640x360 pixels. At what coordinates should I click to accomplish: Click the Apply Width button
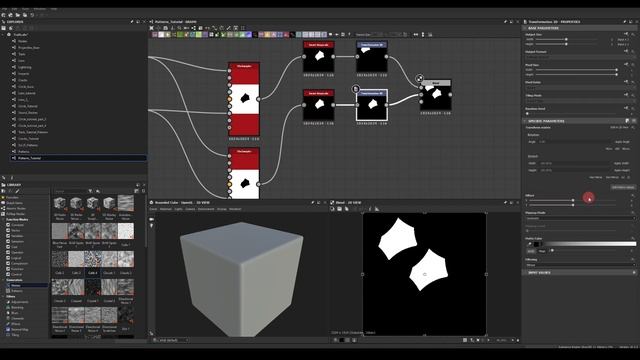(622, 163)
